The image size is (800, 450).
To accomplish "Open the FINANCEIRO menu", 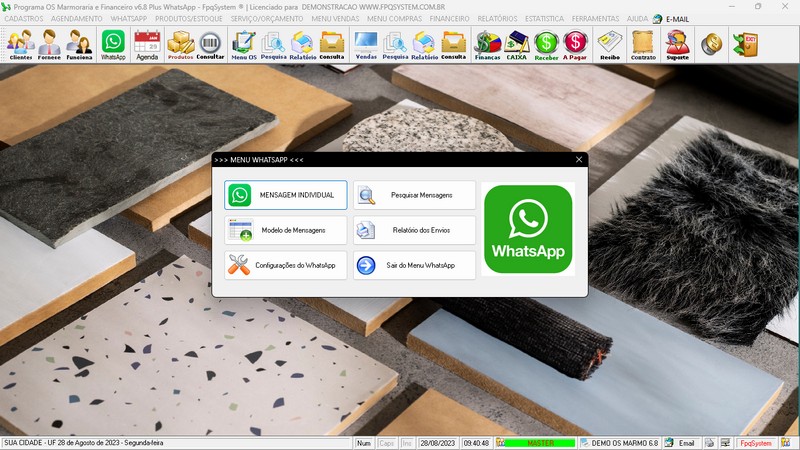I will [449, 19].
